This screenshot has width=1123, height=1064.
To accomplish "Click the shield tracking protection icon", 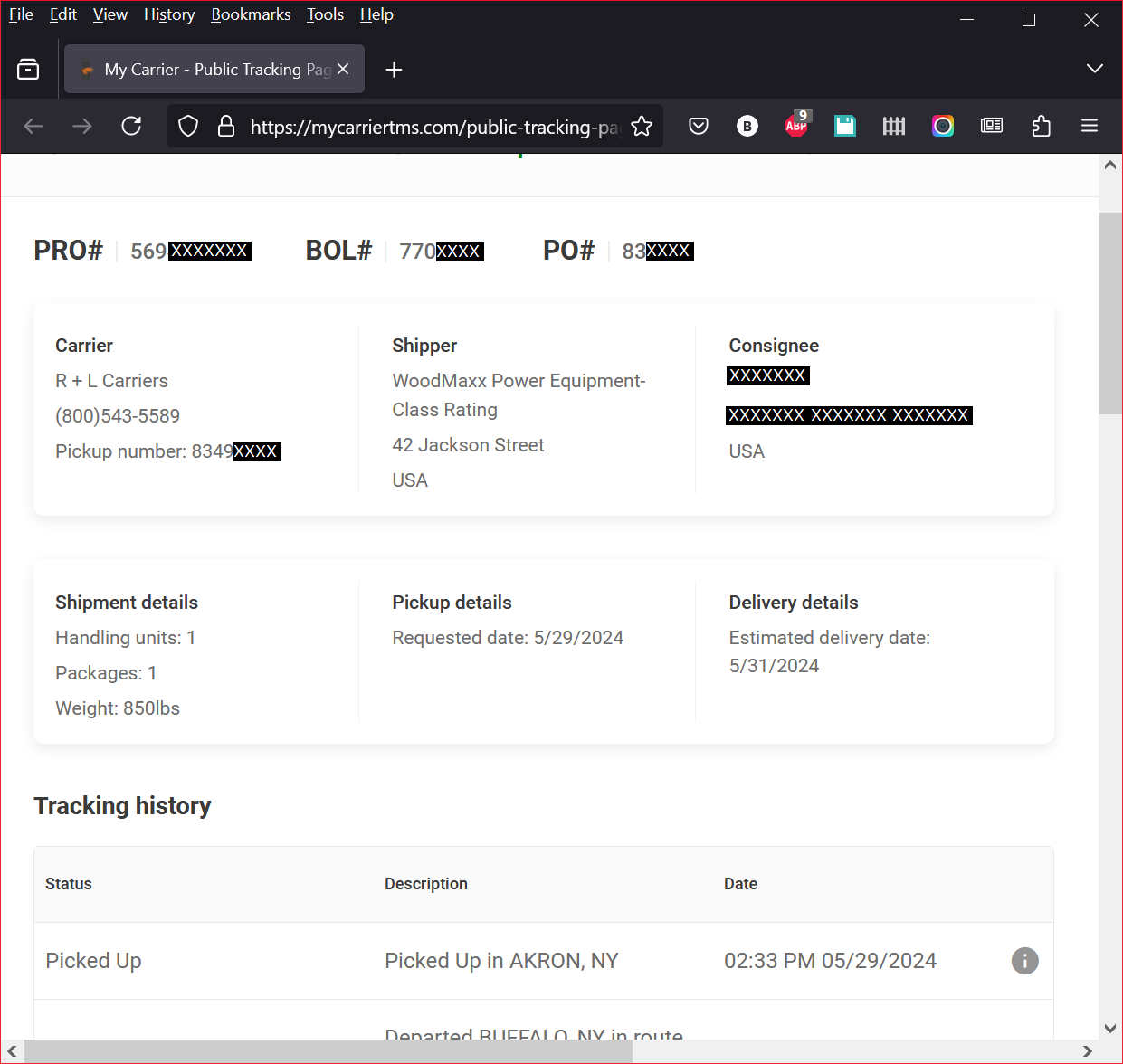I will pyautogui.click(x=188, y=126).
